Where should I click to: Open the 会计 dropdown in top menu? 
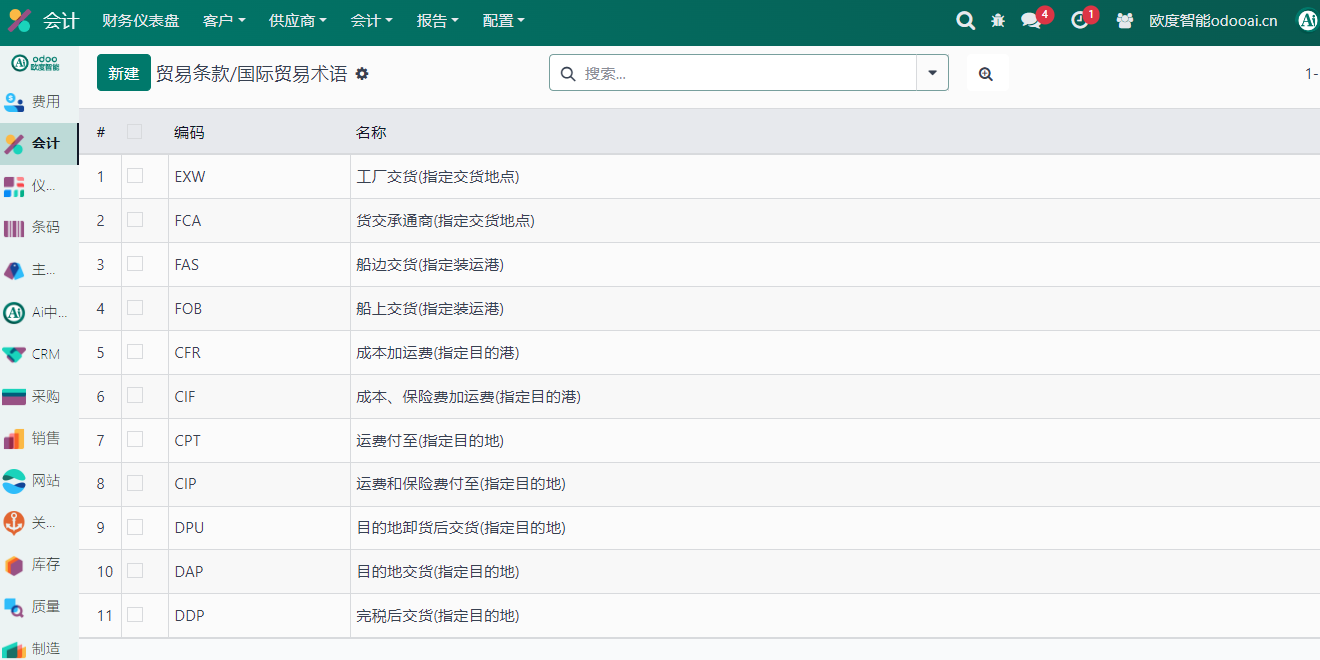tap(372, 21)
